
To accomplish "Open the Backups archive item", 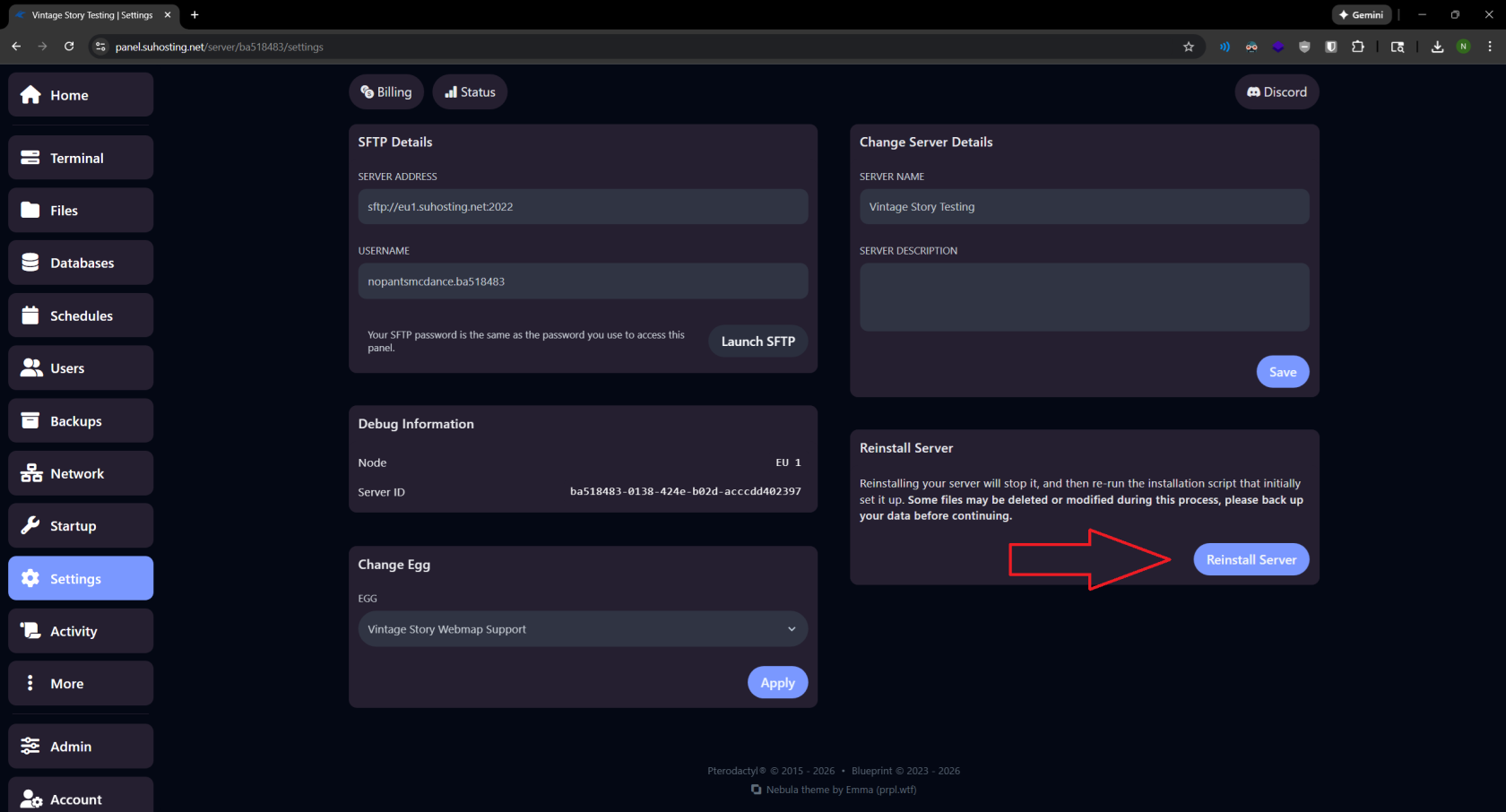I will pos(81,421).
